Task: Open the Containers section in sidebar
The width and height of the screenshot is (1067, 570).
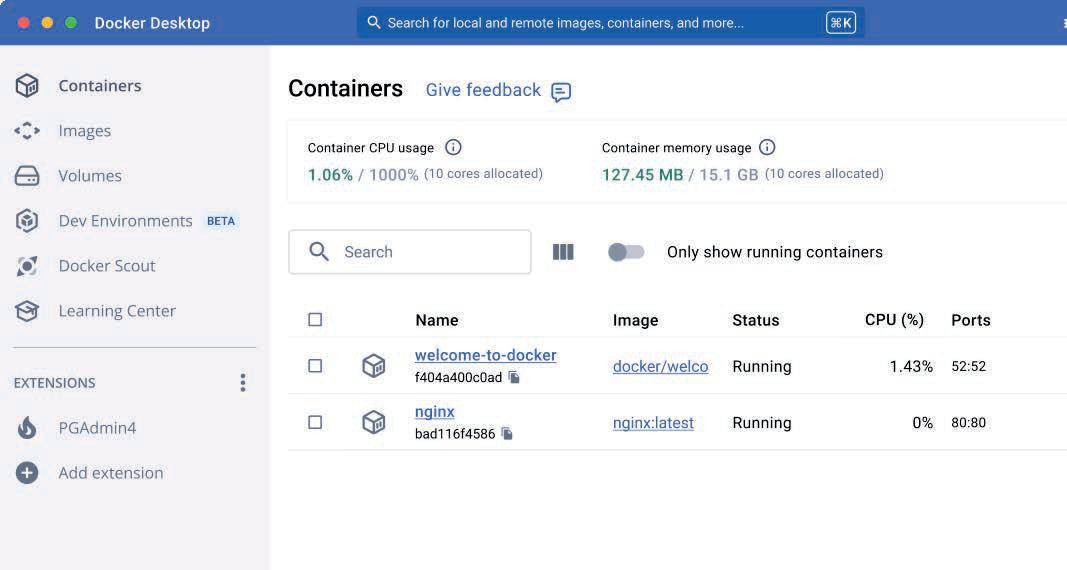Action: [x=99, y=86]
